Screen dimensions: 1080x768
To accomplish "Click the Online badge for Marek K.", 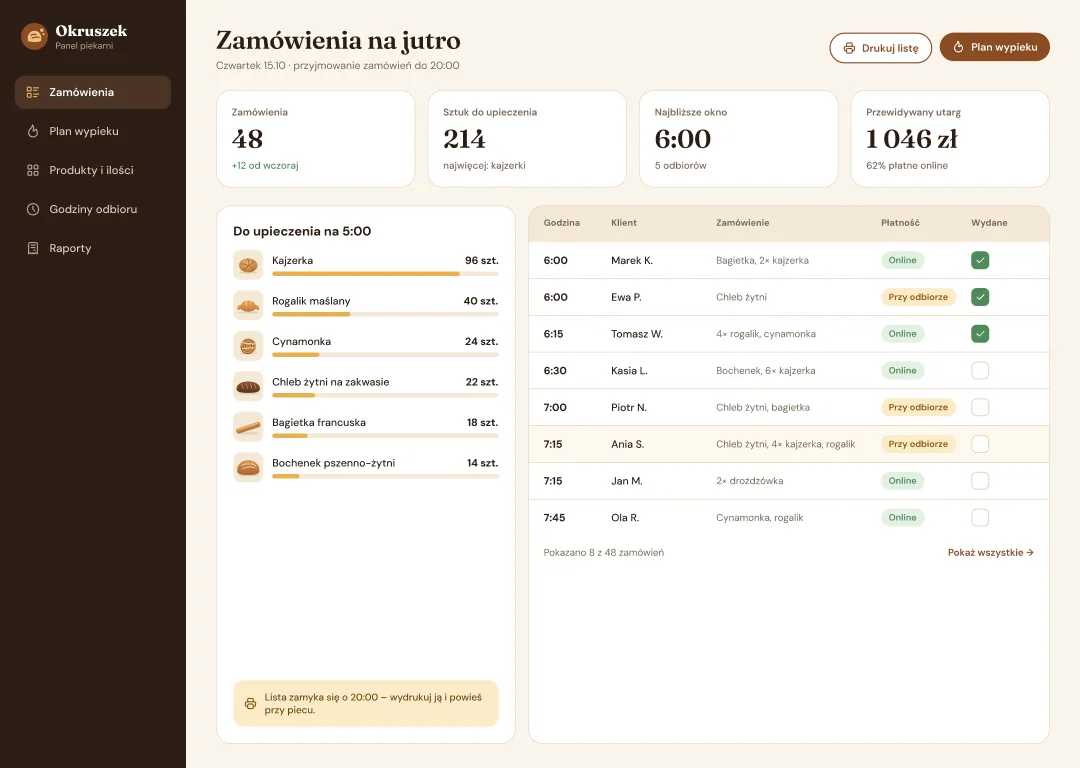I will pyautogui.click(x=902, y=260).
